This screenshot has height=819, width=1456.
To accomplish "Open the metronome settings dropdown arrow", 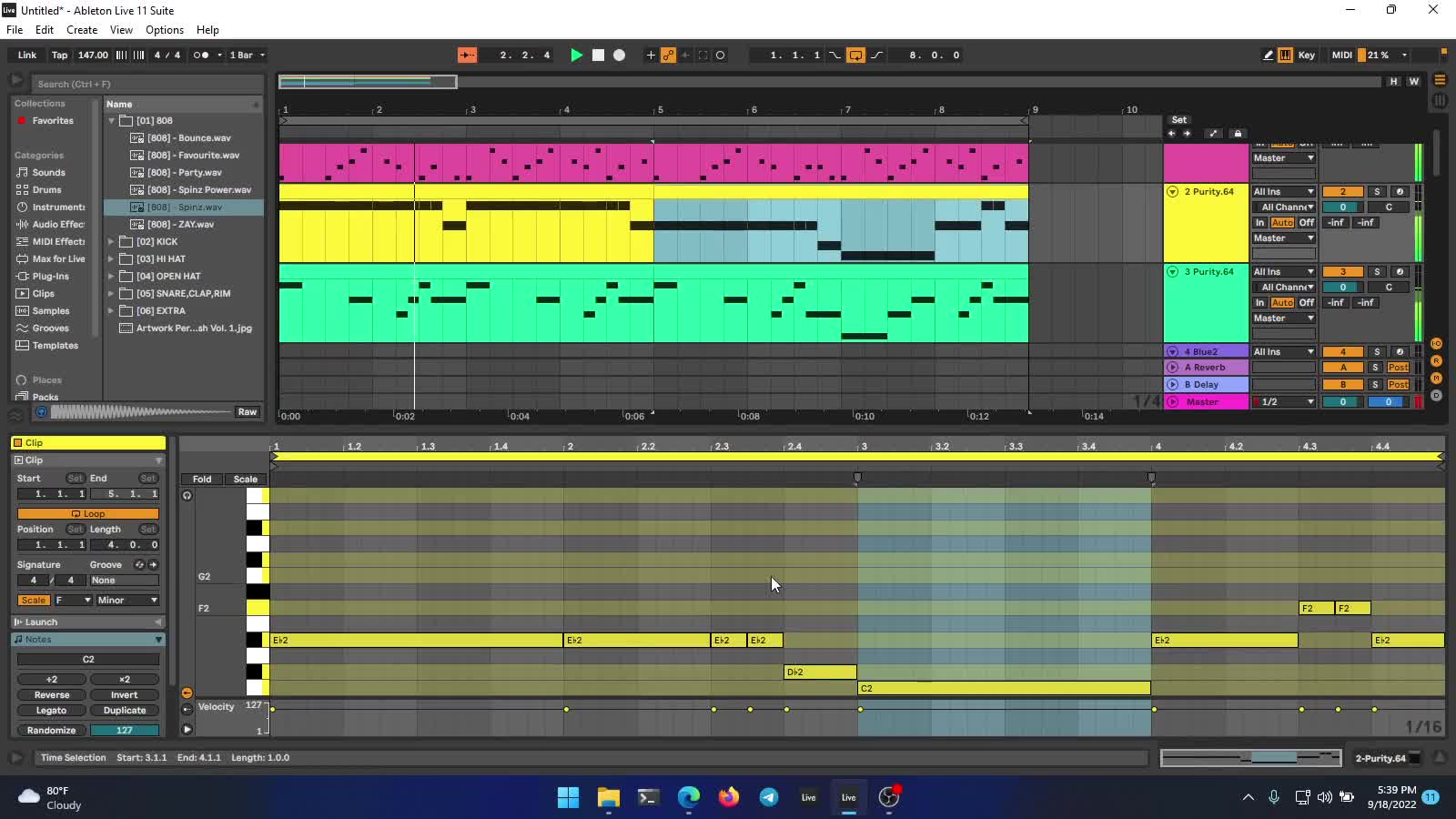I will (x=219, y=55).
